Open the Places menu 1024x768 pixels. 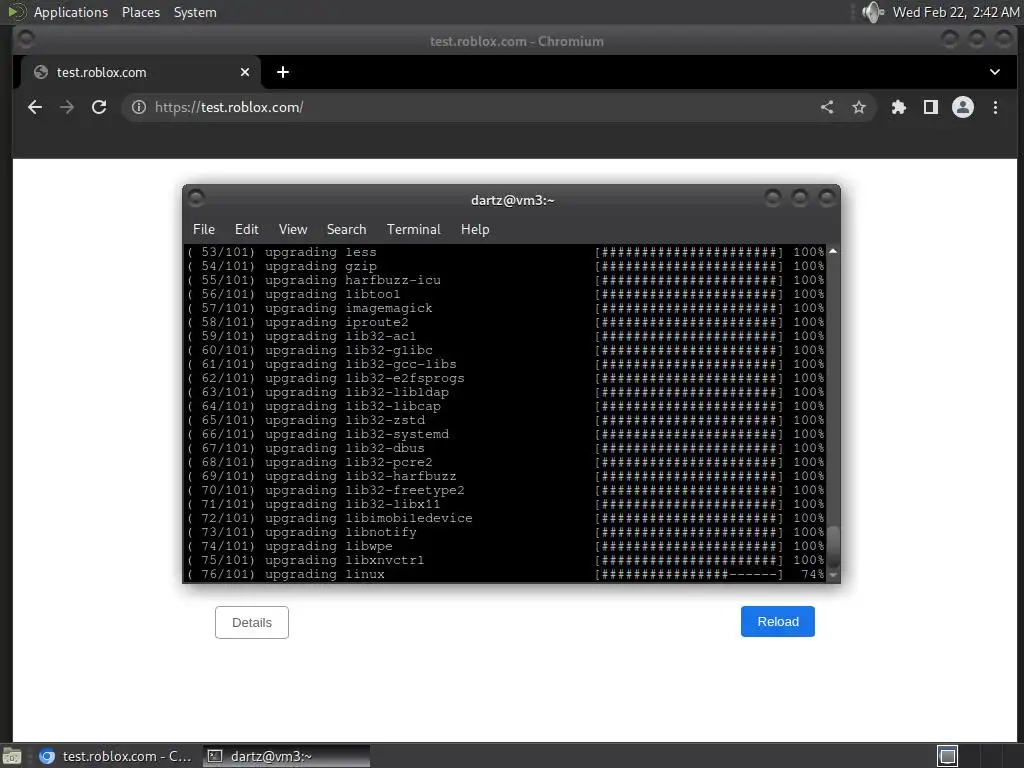[x=141, y=12]
